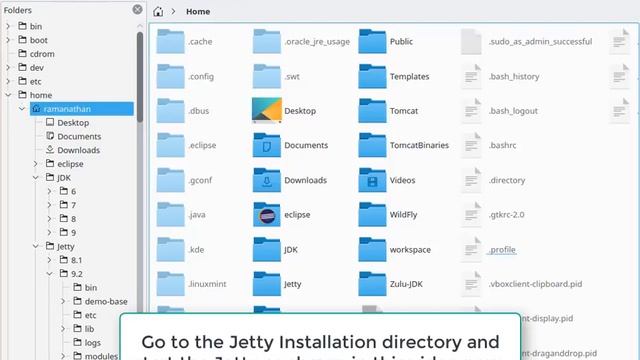
Task: Select the .vboxclient-clipboard.pid file
Action: click(x=536, y=284)
